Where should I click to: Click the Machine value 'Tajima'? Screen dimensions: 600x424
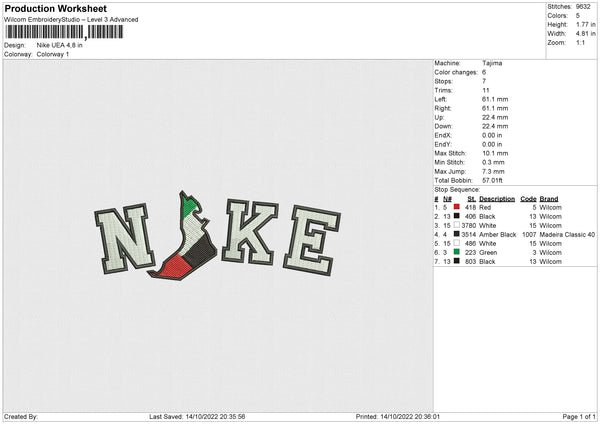click(492, 63)
